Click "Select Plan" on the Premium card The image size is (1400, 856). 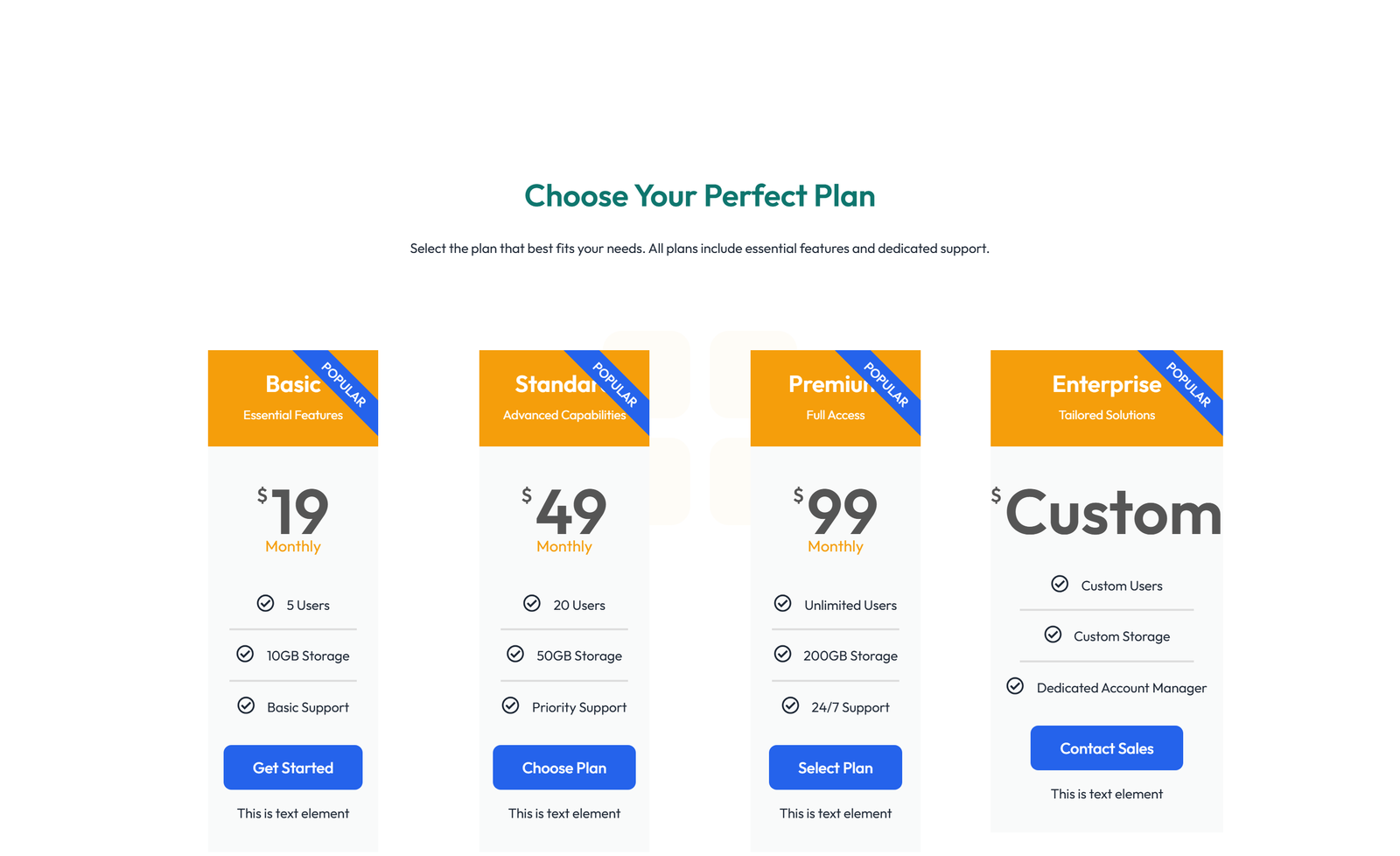pos(835,768)
